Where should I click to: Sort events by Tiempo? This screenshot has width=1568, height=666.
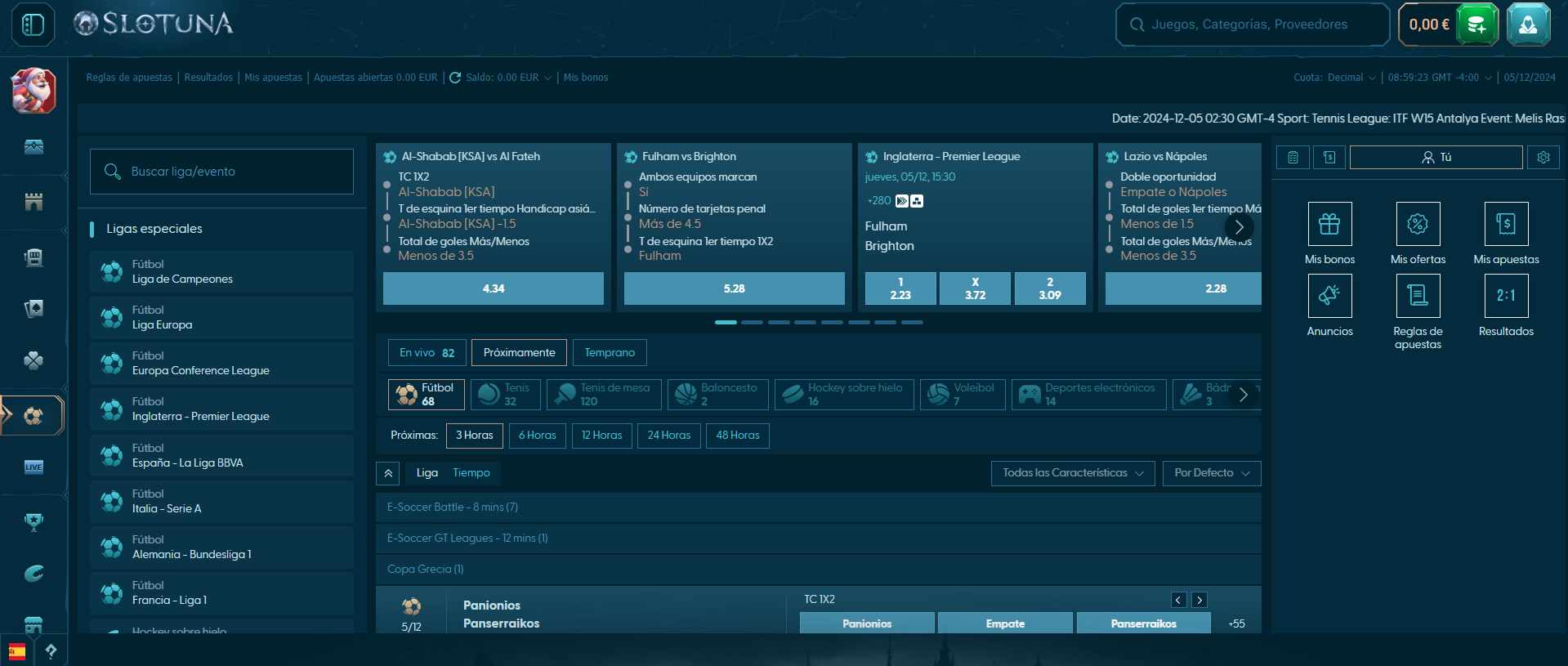point(471,473)
